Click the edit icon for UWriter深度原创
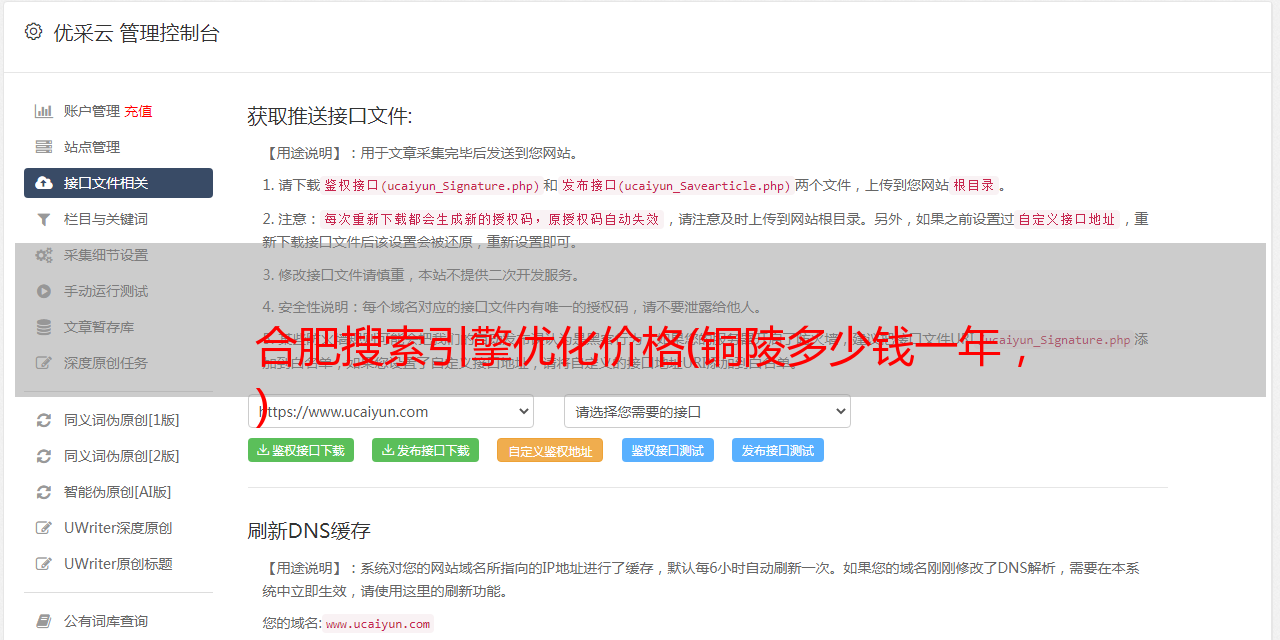Image resolution: width=1280 pixels, height=640 pixels. click(x=44, y=528)
